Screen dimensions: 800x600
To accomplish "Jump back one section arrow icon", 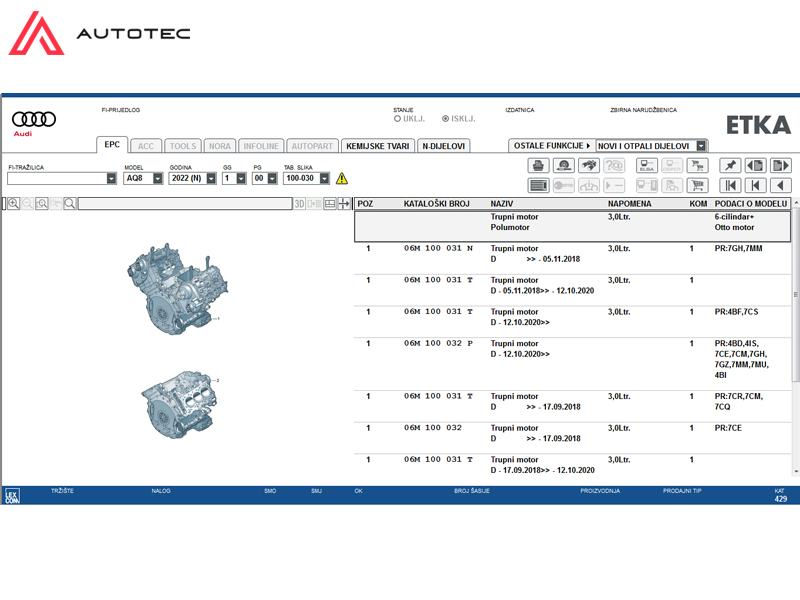I will pyautogui.click(x=756, y=185).
